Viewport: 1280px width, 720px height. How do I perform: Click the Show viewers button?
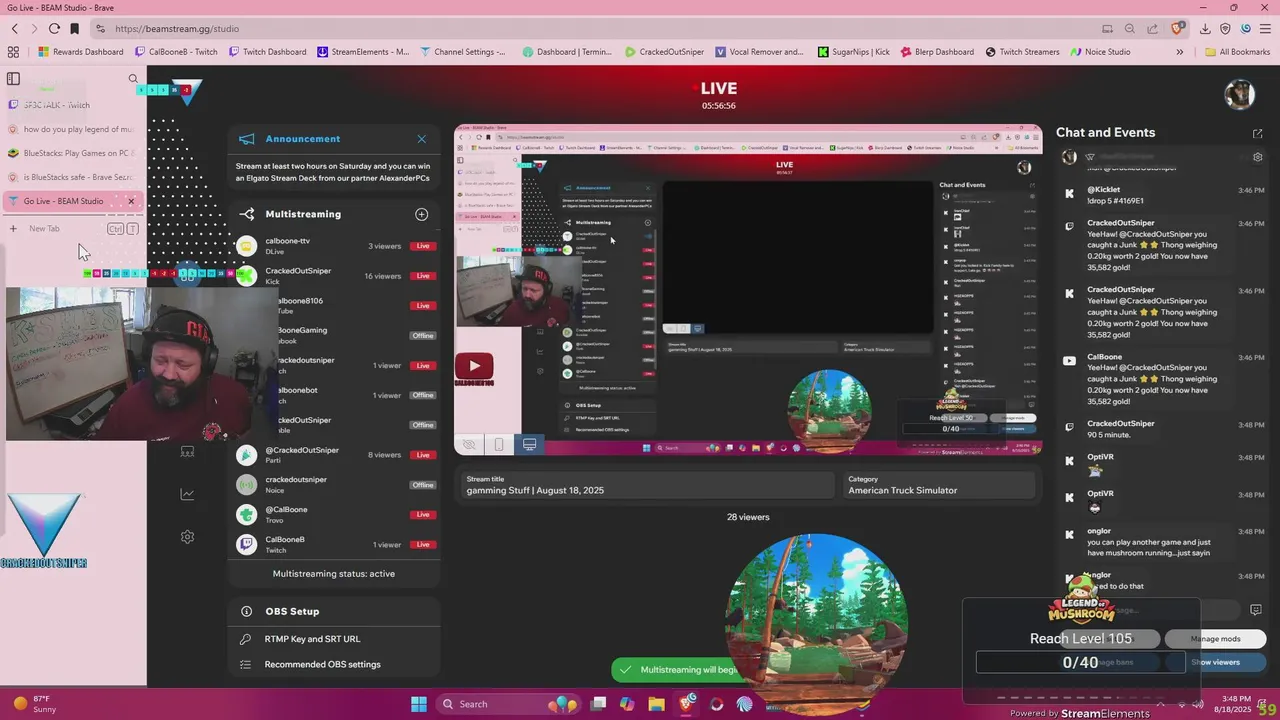point(1215,662)
